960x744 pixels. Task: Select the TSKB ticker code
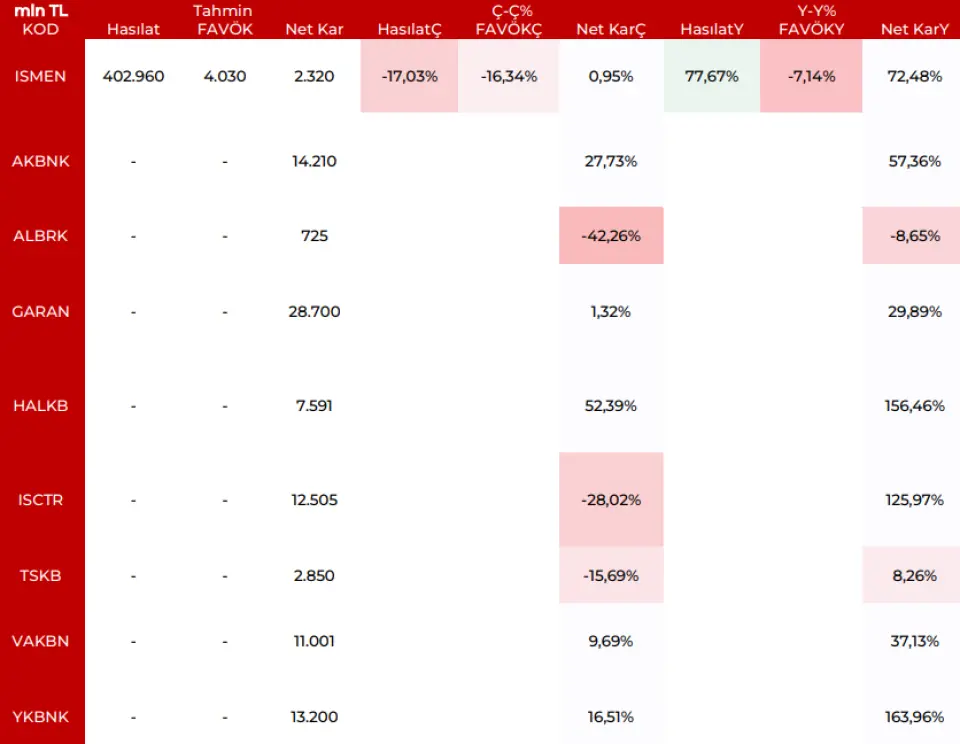pos(41,576)
